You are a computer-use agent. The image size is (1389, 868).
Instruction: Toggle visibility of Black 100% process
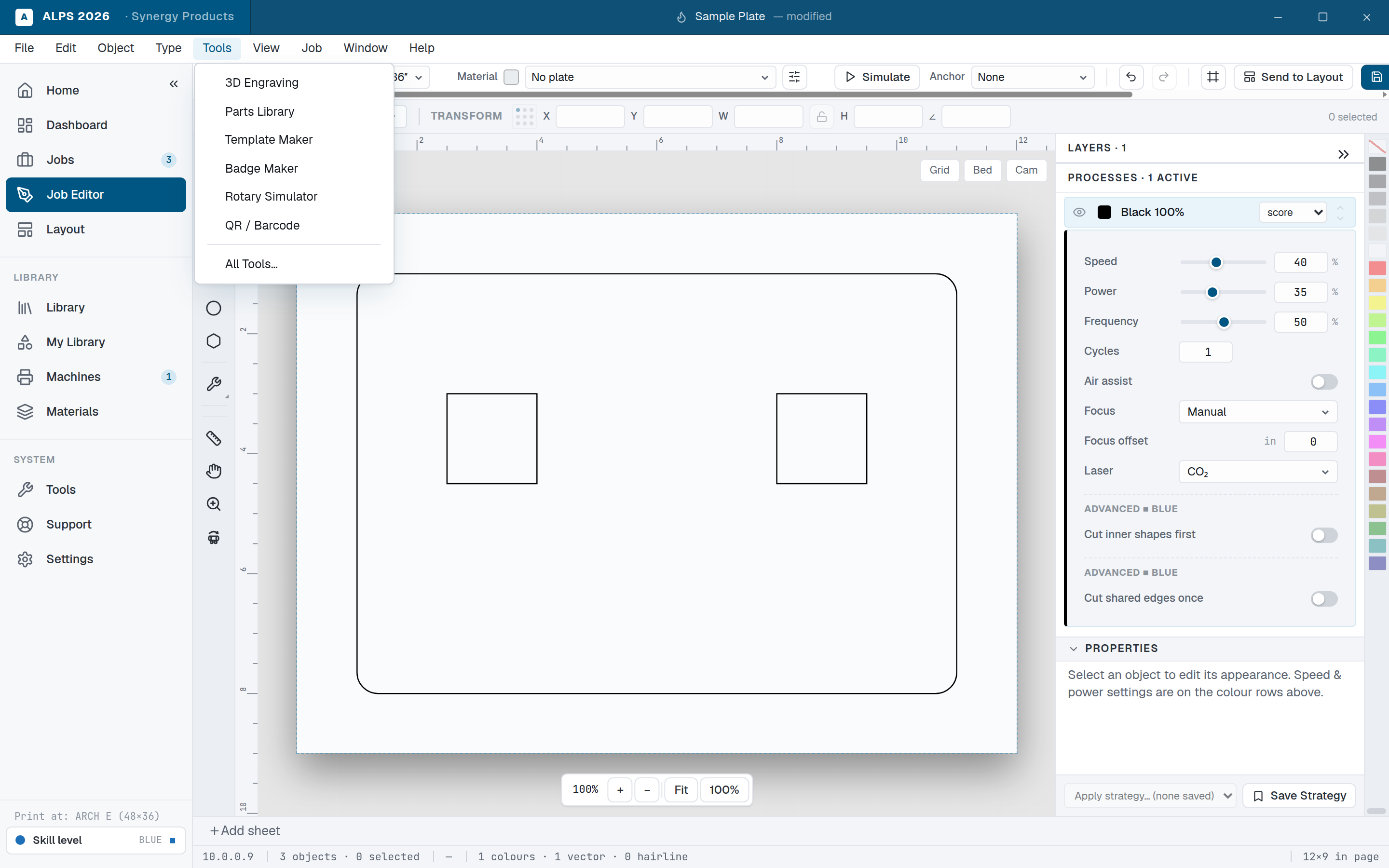(x=1079, y=212)
